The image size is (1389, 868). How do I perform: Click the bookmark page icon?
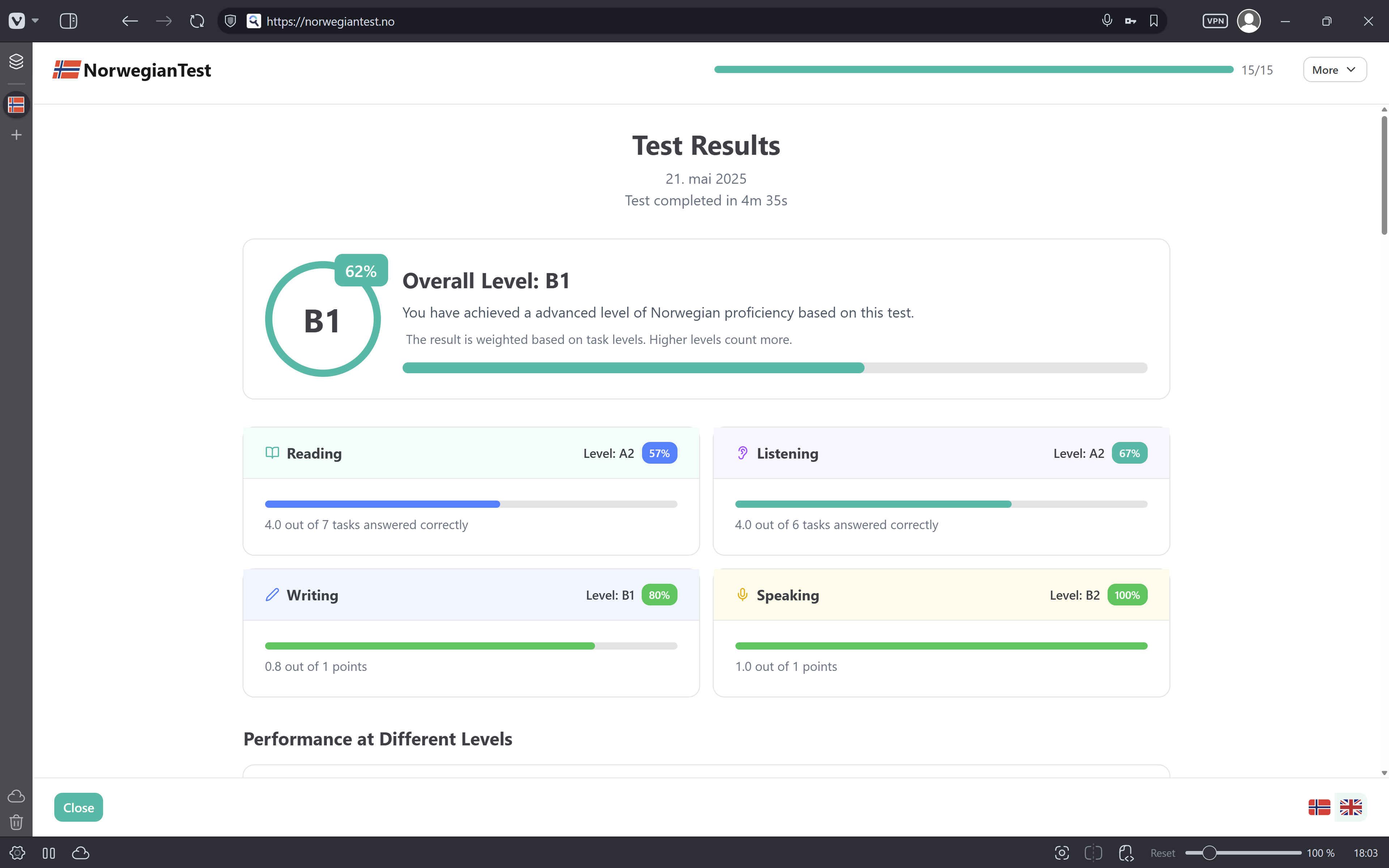tap(1154, 21)
